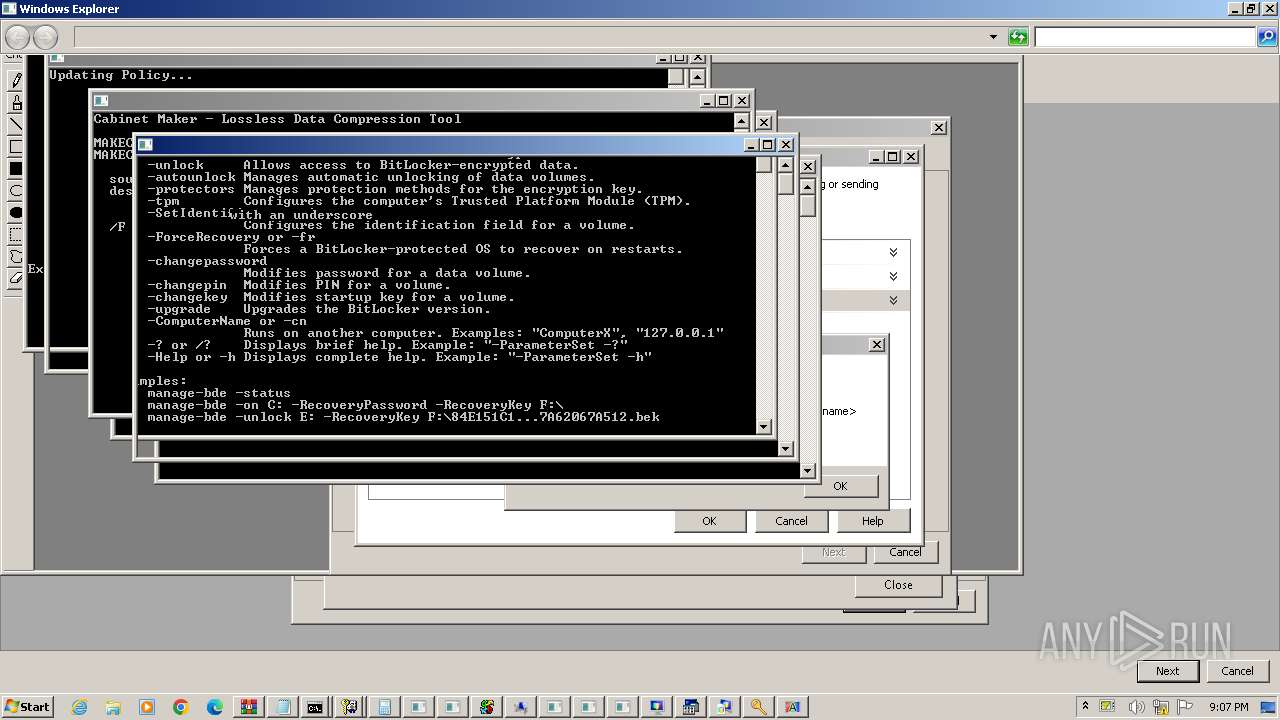Screen dimensions: 1280x720
Task: Click the clock showing 9:07 PM
Action: pos(1228,706)
